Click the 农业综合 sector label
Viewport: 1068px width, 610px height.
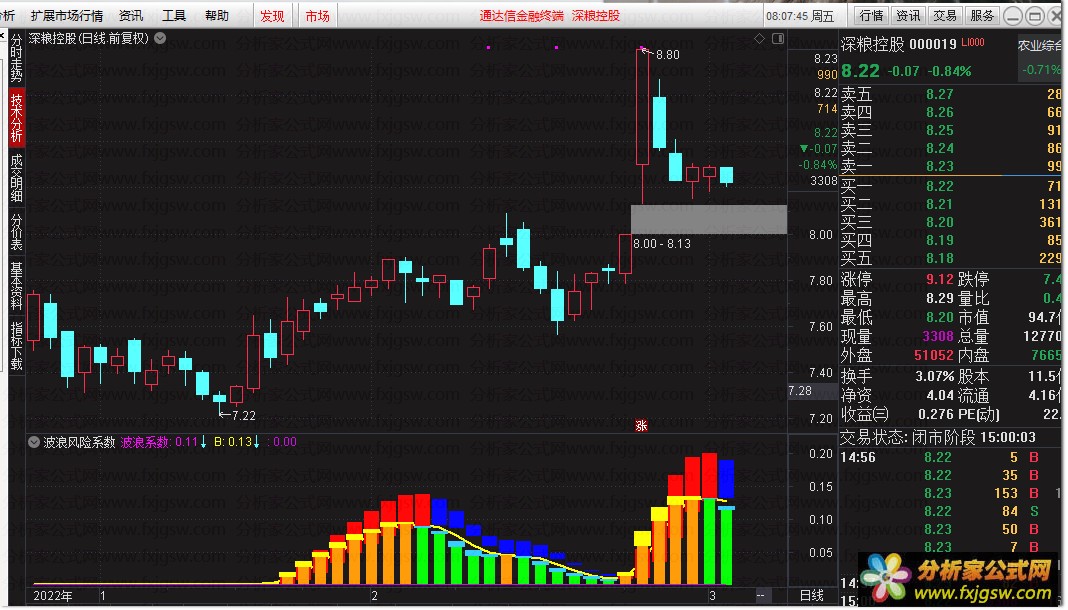[x=1039, y=46]
